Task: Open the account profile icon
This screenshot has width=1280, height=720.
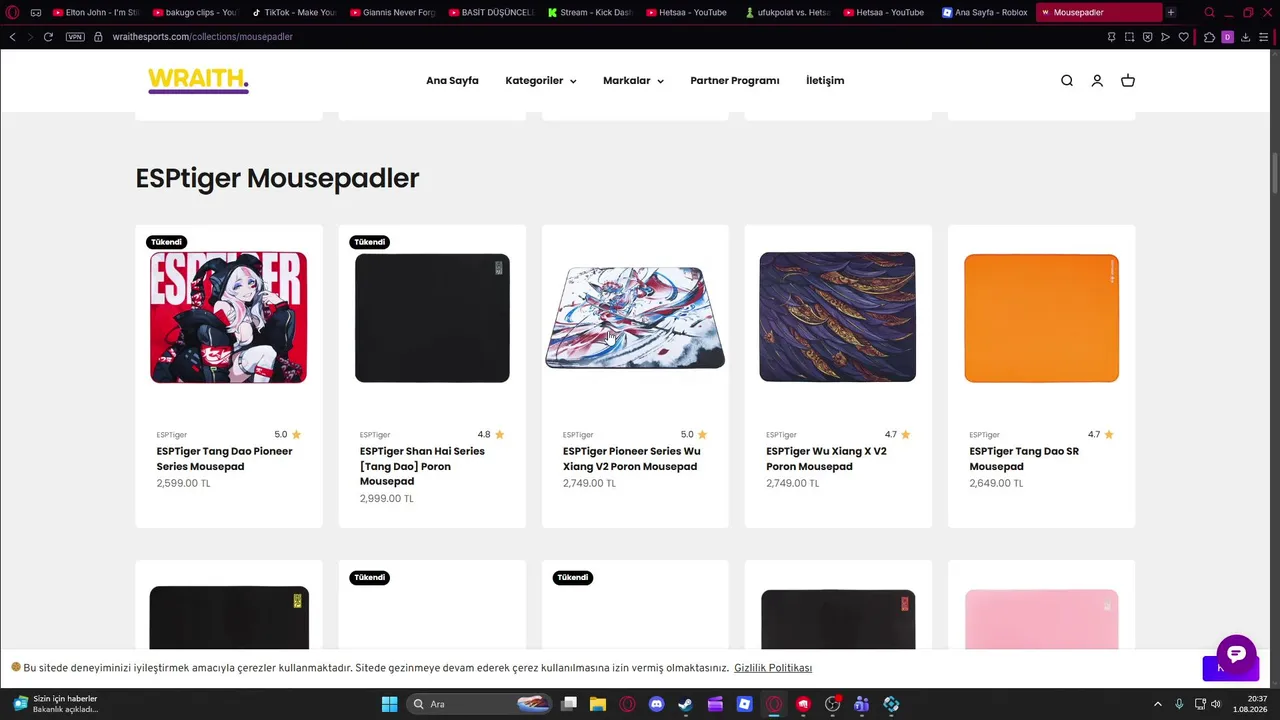Action: [x=1097, y=81]
